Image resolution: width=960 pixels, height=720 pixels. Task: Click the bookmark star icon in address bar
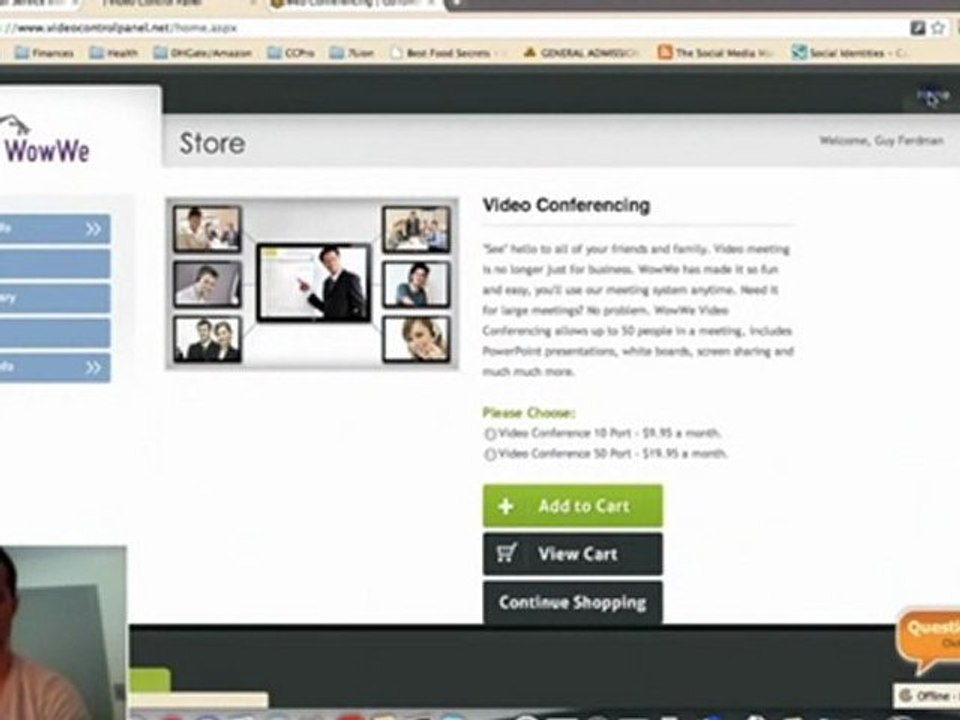point(938,28)
